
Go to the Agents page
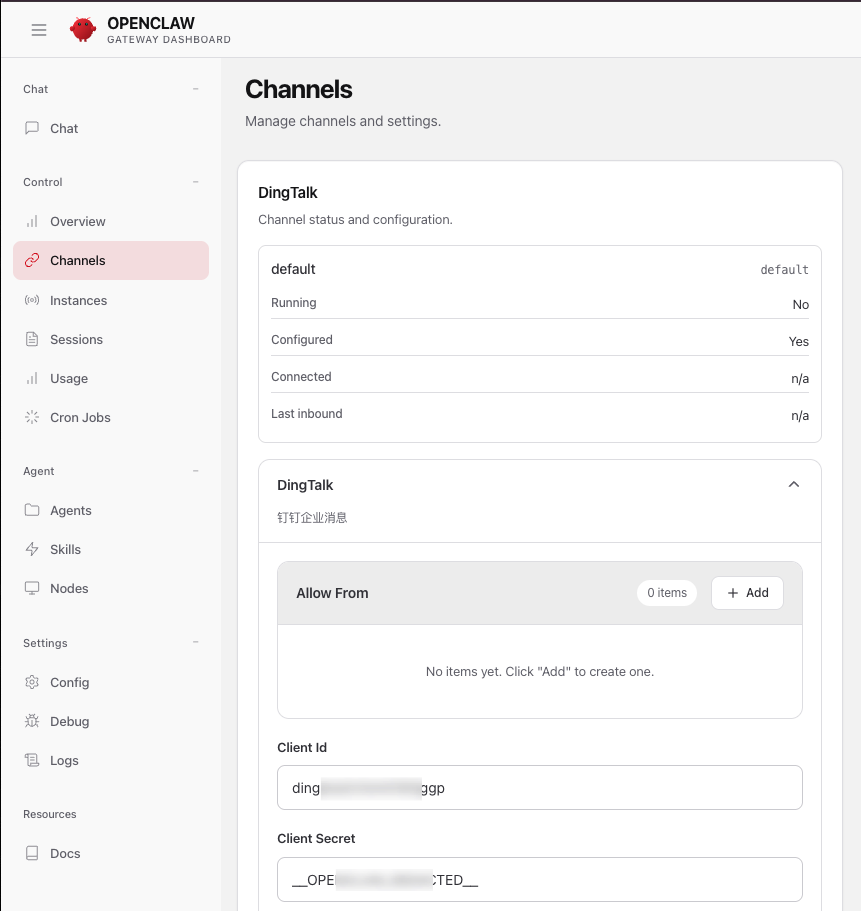pyautogui.click(x=70, y=510)
